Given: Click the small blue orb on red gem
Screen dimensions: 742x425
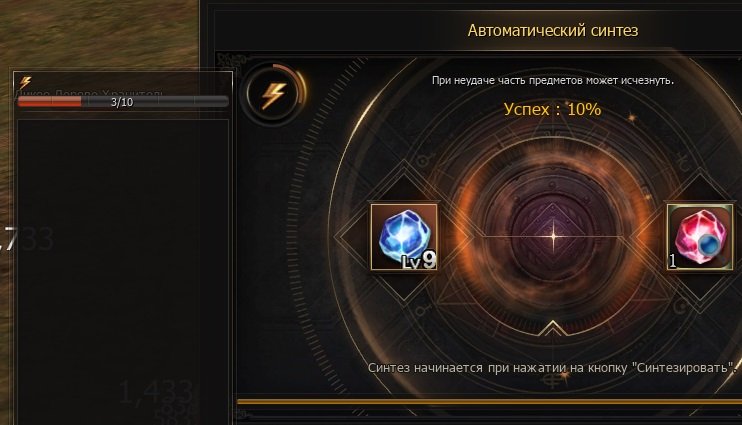Looking at the screenshot, I should point(709,246).
